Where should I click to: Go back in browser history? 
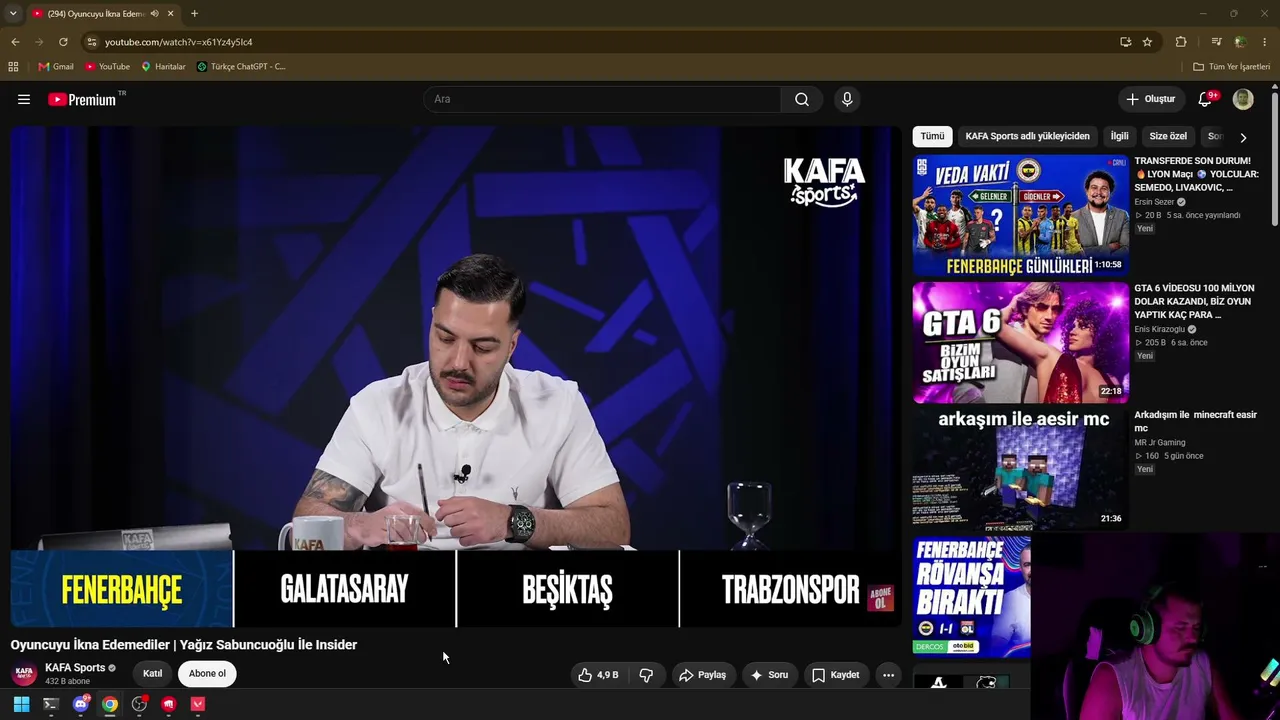pos(15,42)
